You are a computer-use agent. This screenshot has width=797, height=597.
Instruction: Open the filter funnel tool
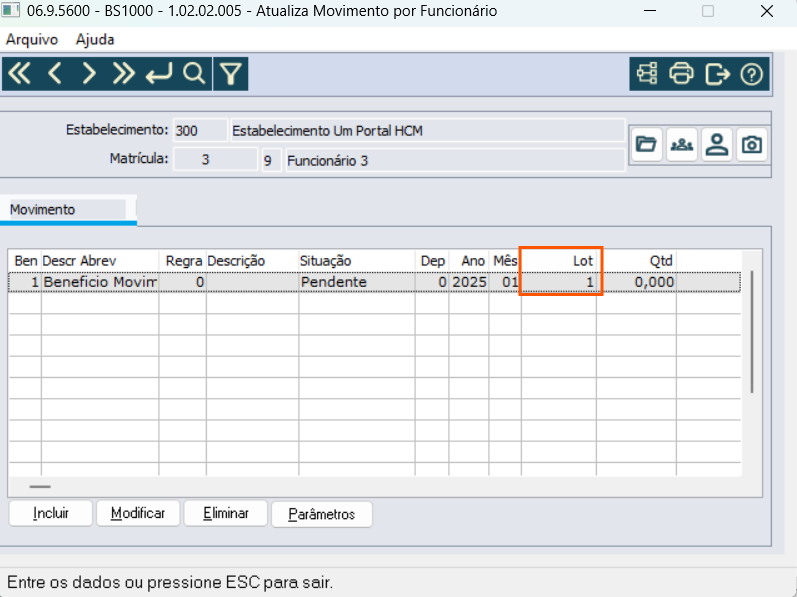231,74
